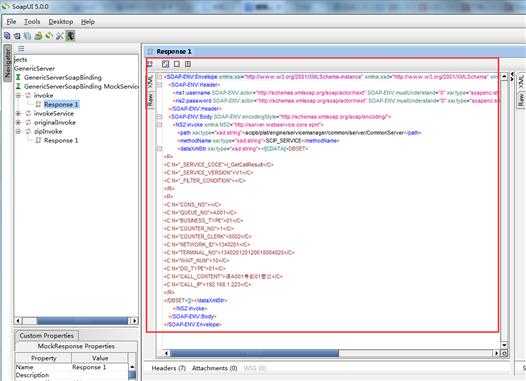Fold the SOAP-ENV:Envelope element in the XML editor
Screen dimensions: 526x381
click(160, 77)
